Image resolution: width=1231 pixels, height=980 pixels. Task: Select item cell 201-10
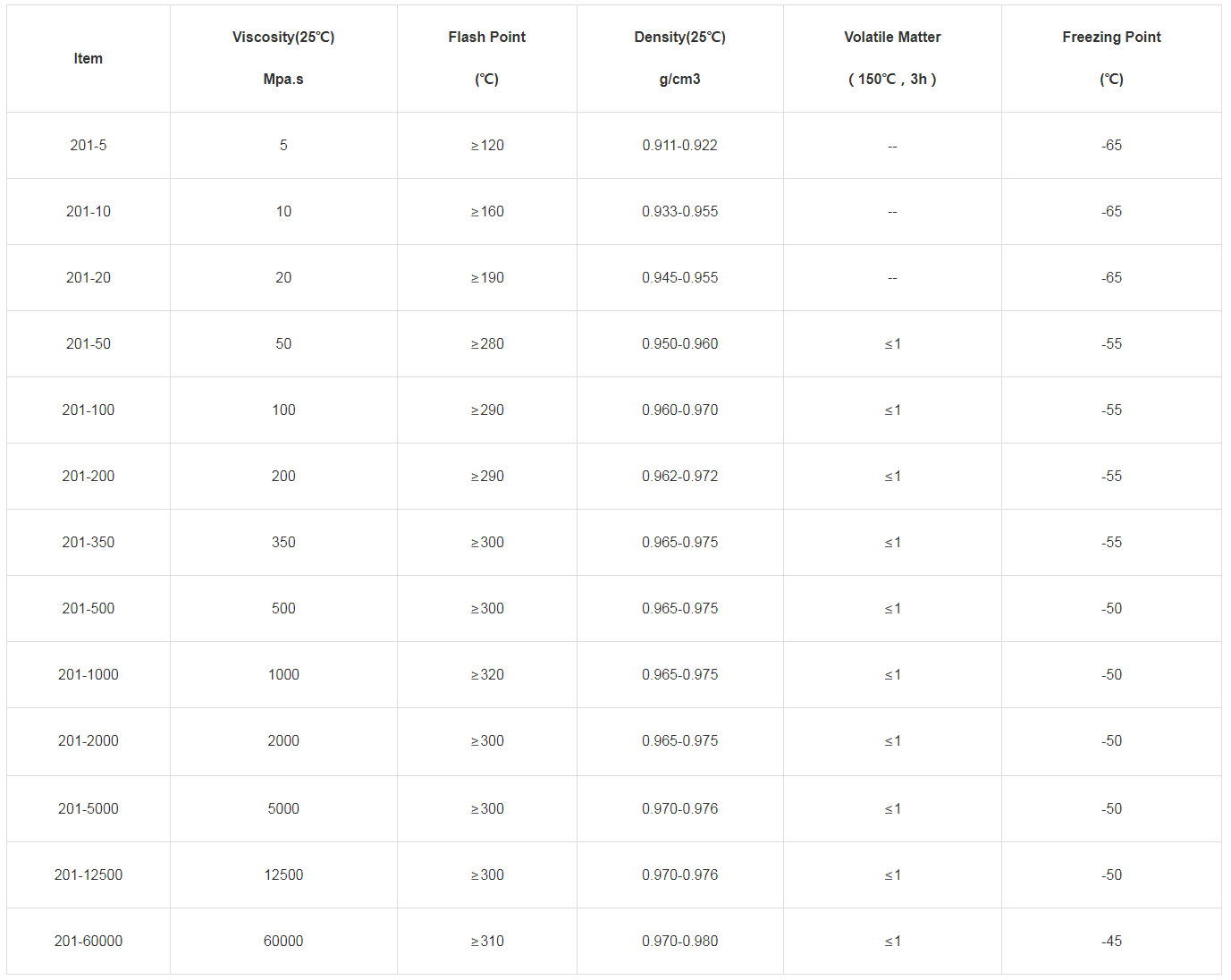(x=88, y=211)
